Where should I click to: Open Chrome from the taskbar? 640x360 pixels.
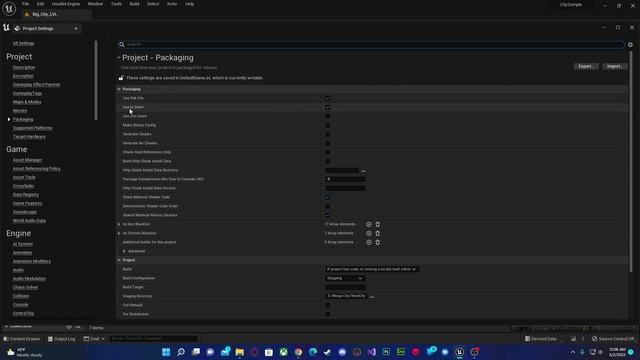click(298, 352)
